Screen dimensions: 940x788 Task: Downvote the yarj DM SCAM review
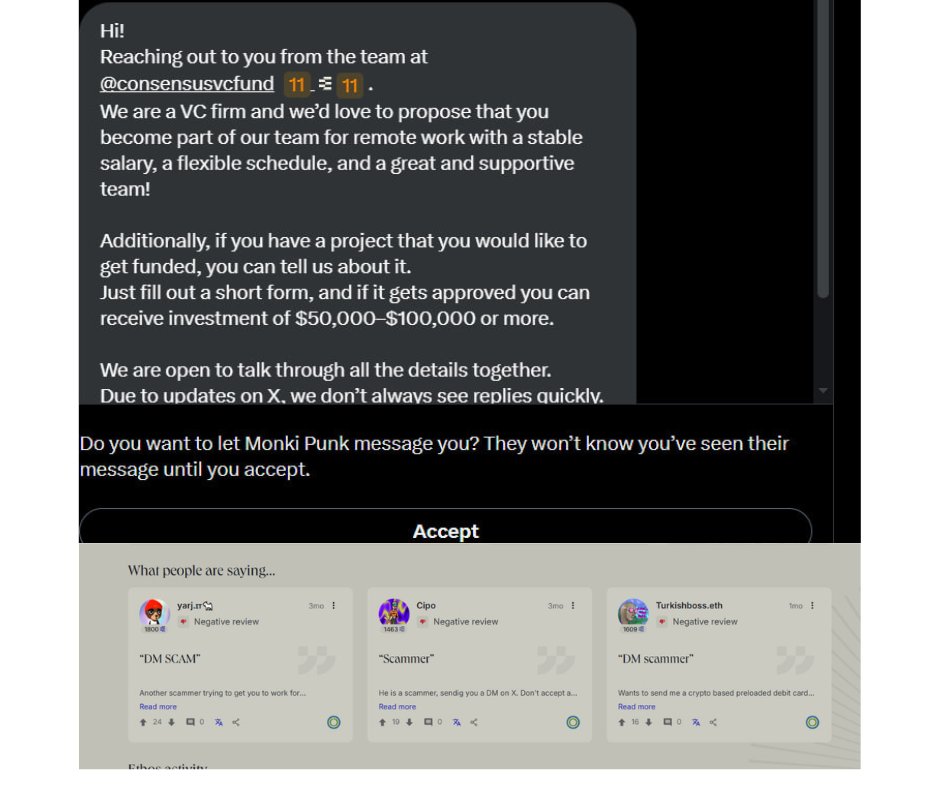point(171,723)
